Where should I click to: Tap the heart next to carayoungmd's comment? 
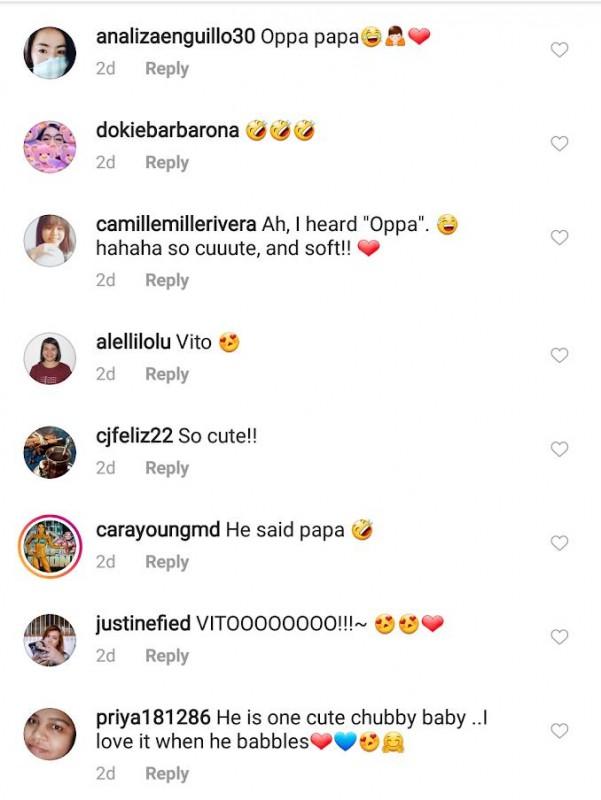(560, 543)
